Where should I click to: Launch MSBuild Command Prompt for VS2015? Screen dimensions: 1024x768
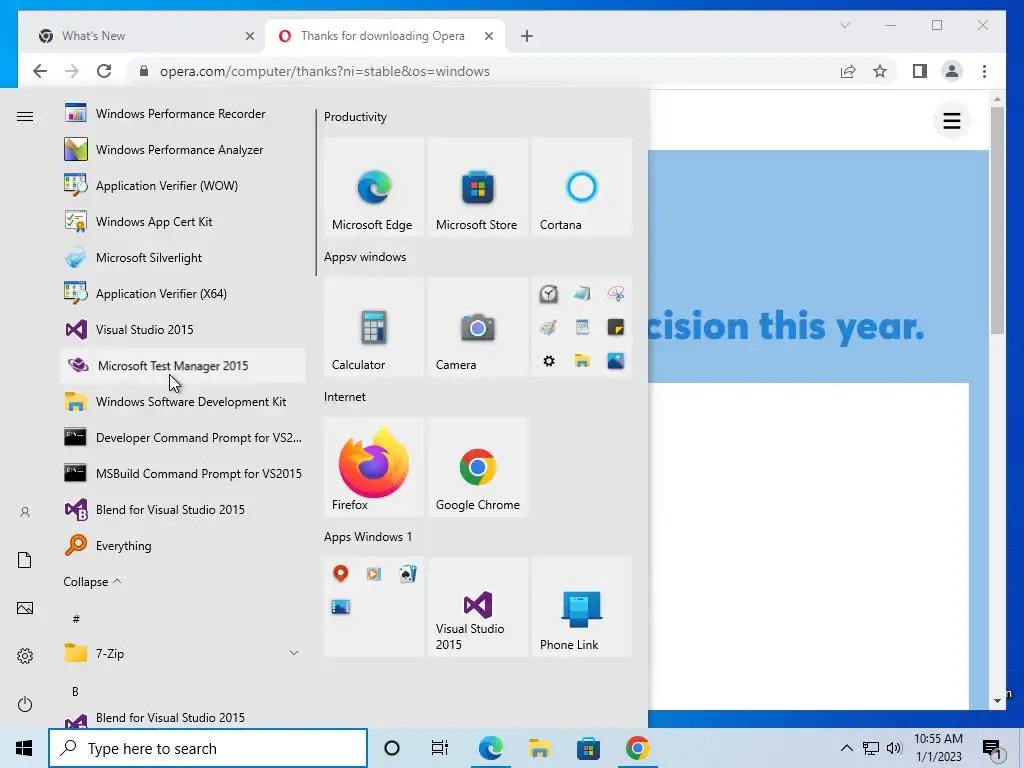183,473
